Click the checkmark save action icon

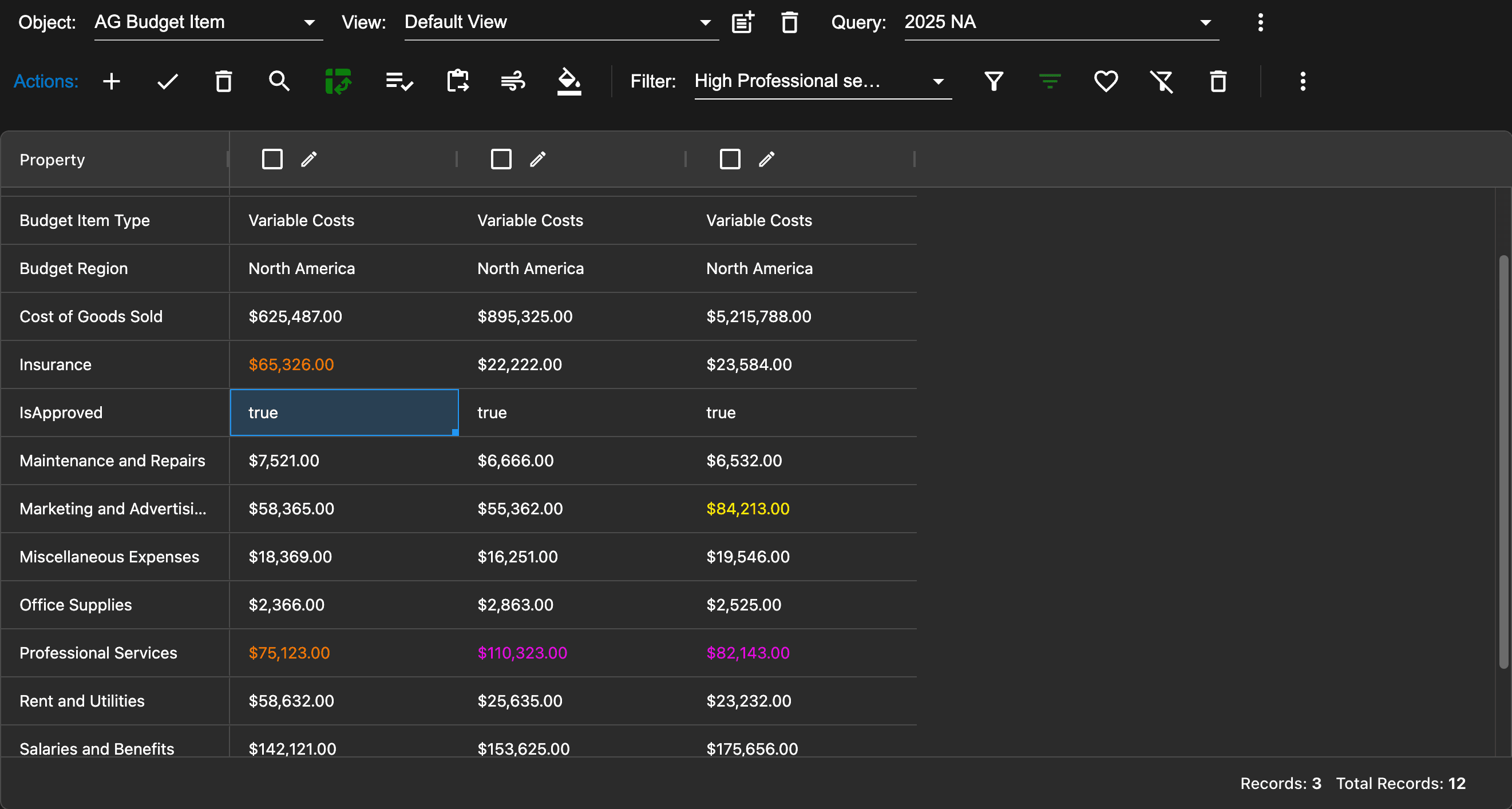point(167,81)
